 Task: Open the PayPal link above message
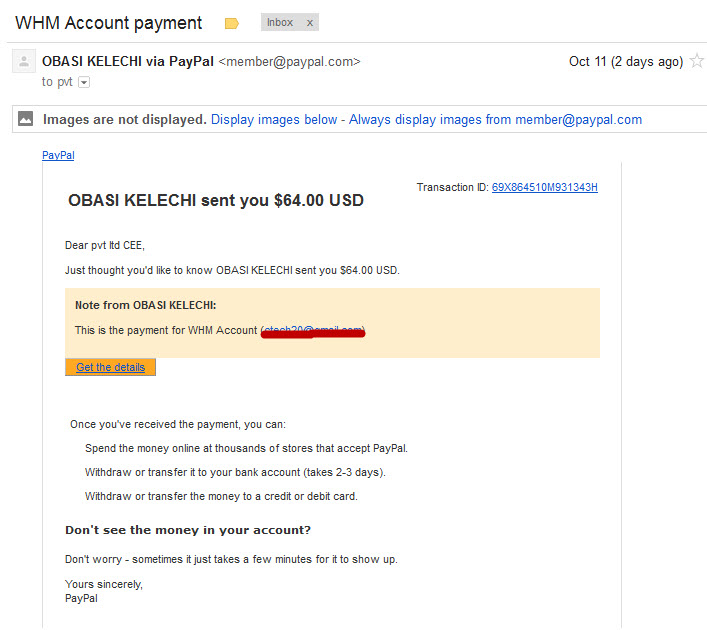point(58,155)
